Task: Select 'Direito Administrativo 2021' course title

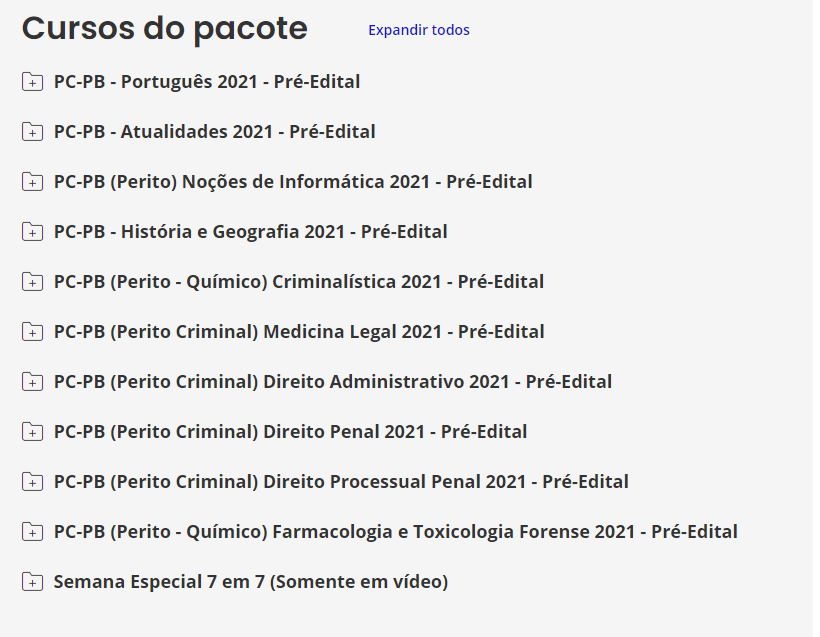Action: point(333,382)
